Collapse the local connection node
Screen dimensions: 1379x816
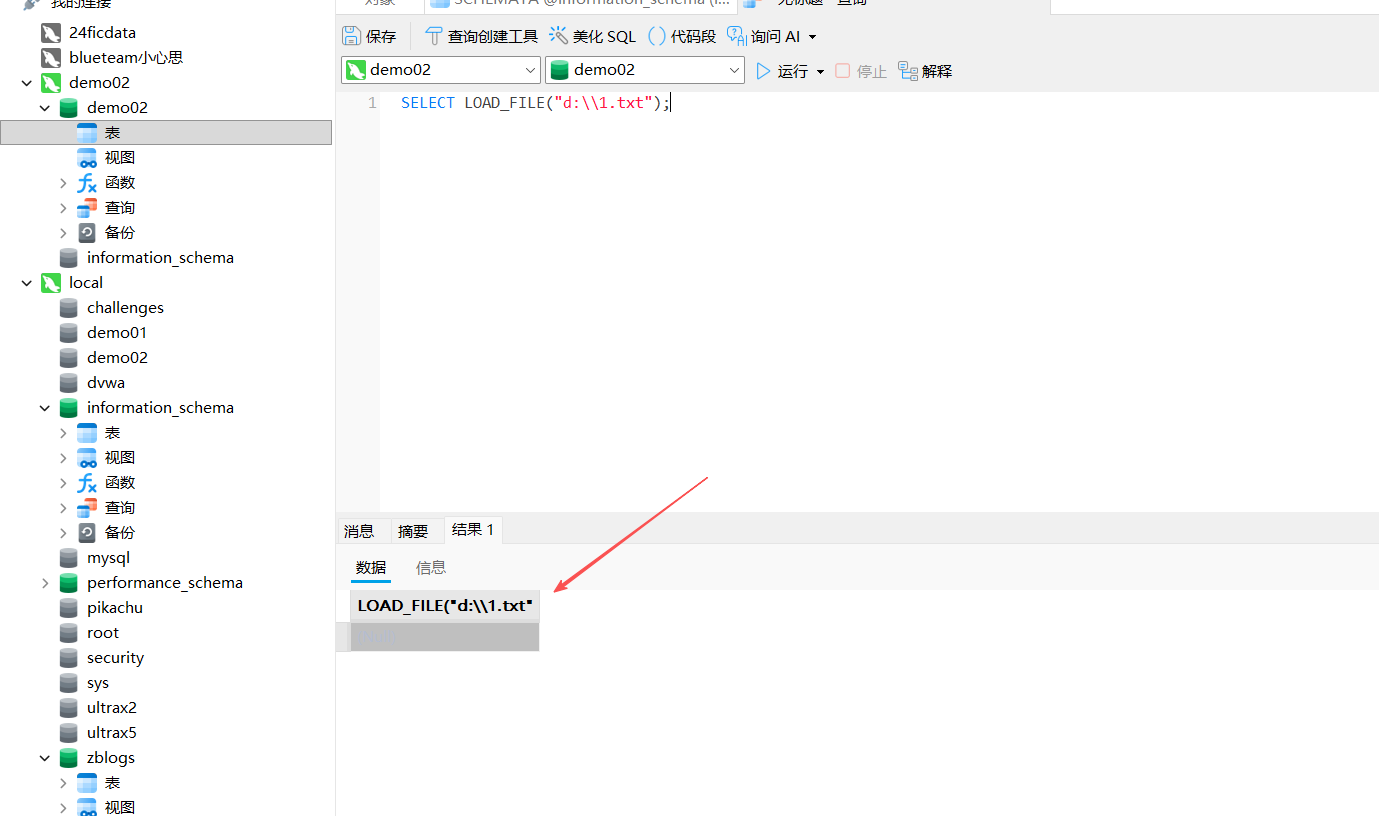pos(27,283)
